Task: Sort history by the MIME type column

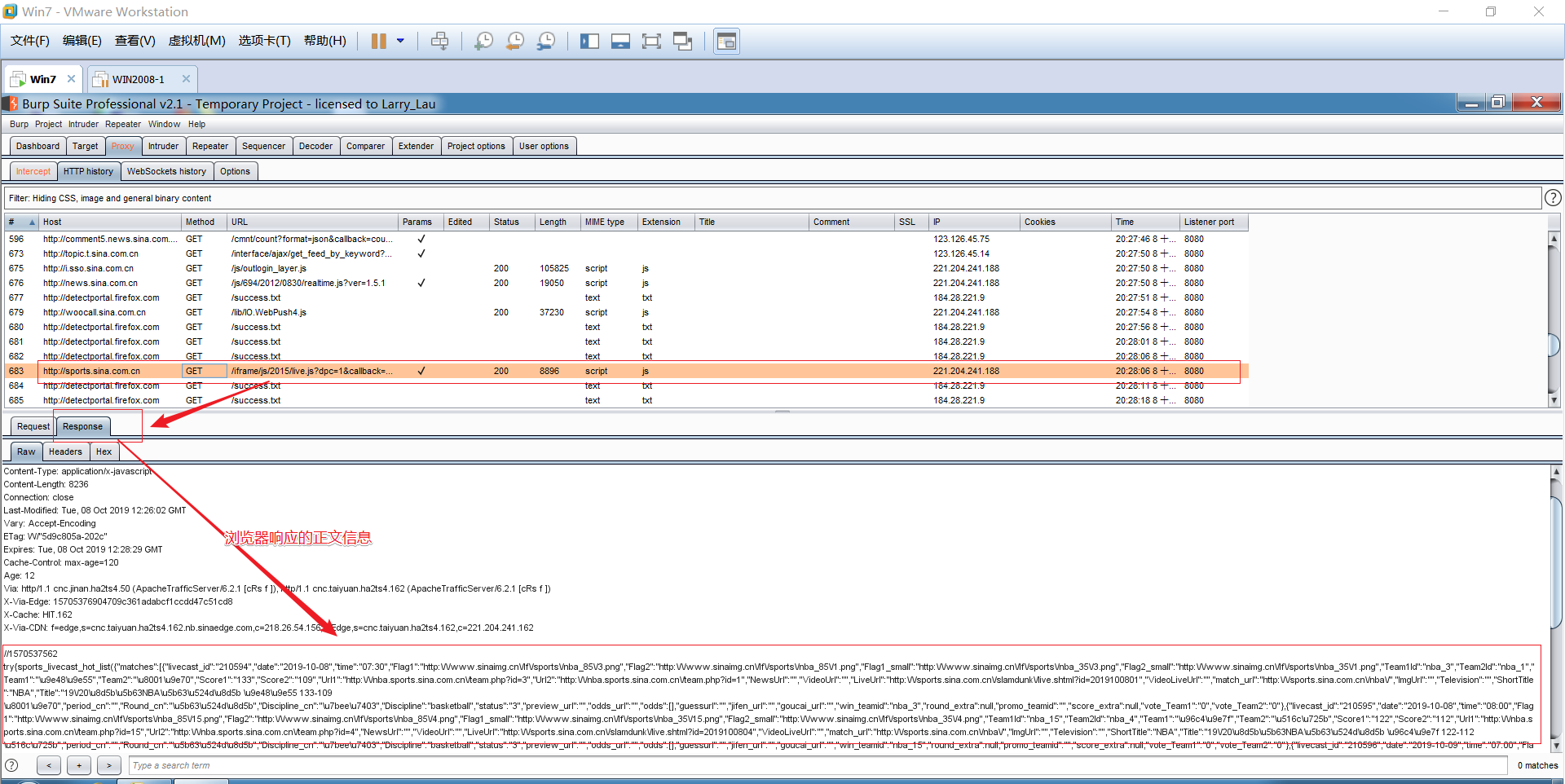Action: (x=609, y=222)
